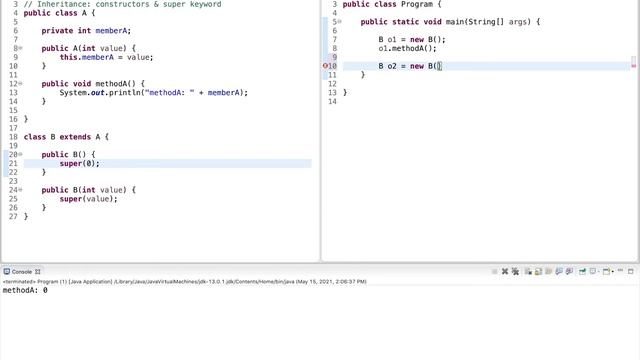640x360 pixels.
Task: Click the Inheritance comment on line 3
Action: click(x=122, y=4)
